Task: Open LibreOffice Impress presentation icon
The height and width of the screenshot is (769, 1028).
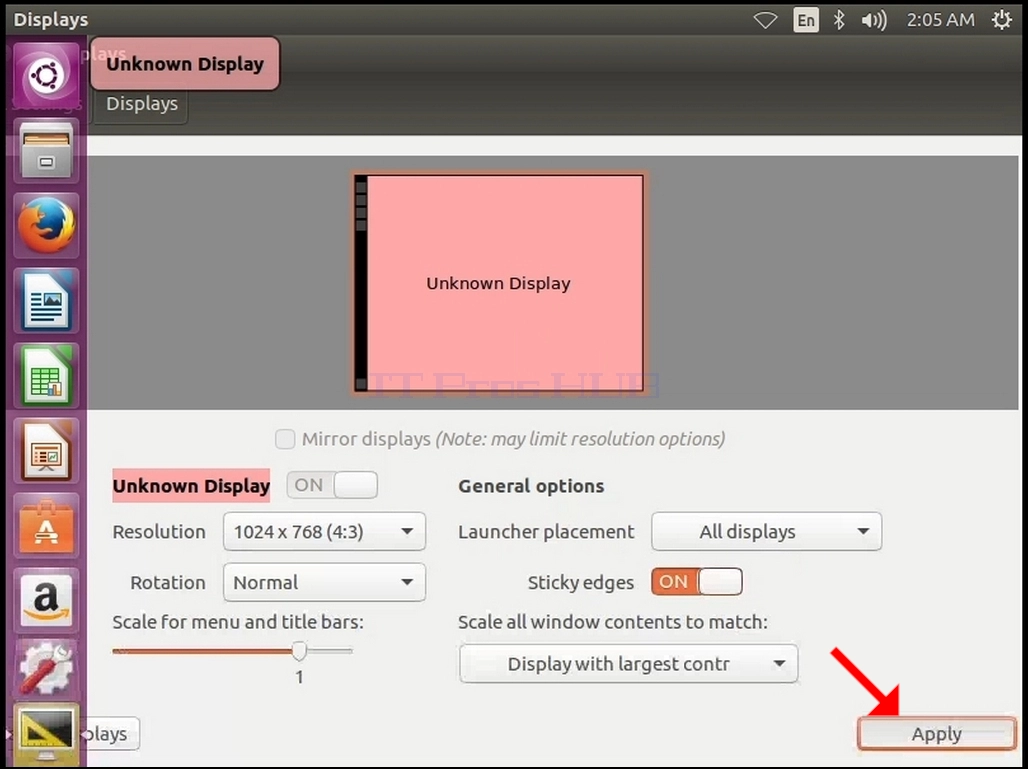Action: (x=47, y=451)
